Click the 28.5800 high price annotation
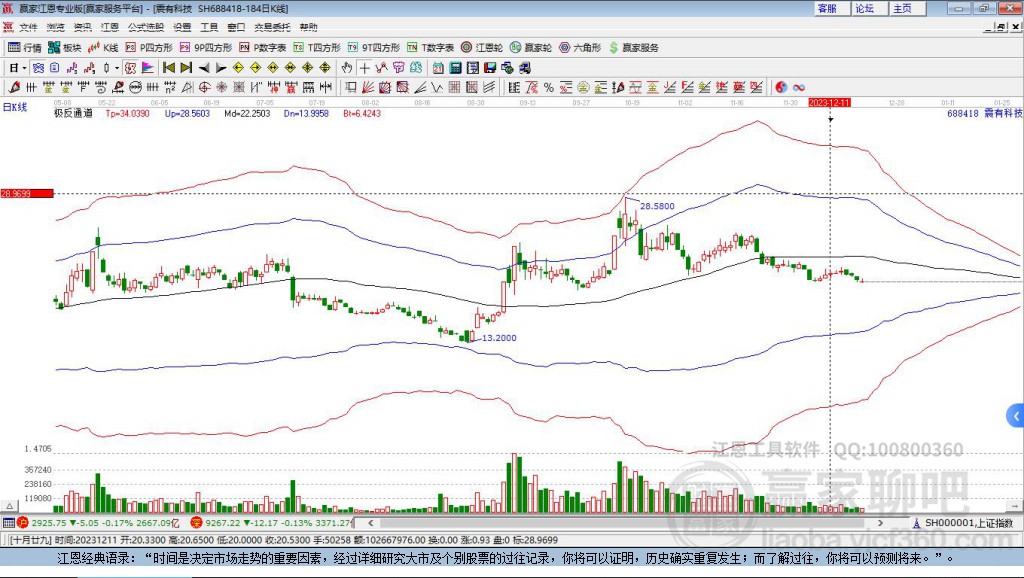This screenshot has width=1024, height=578. [x=657, y=206]
